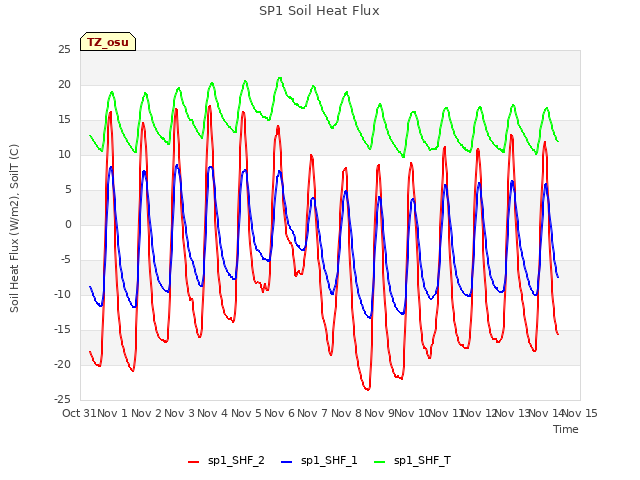Click the 'Nov 4' x-axis tick label
The height and width of the screenshot is (480, 640).
[x=213, y=413]
